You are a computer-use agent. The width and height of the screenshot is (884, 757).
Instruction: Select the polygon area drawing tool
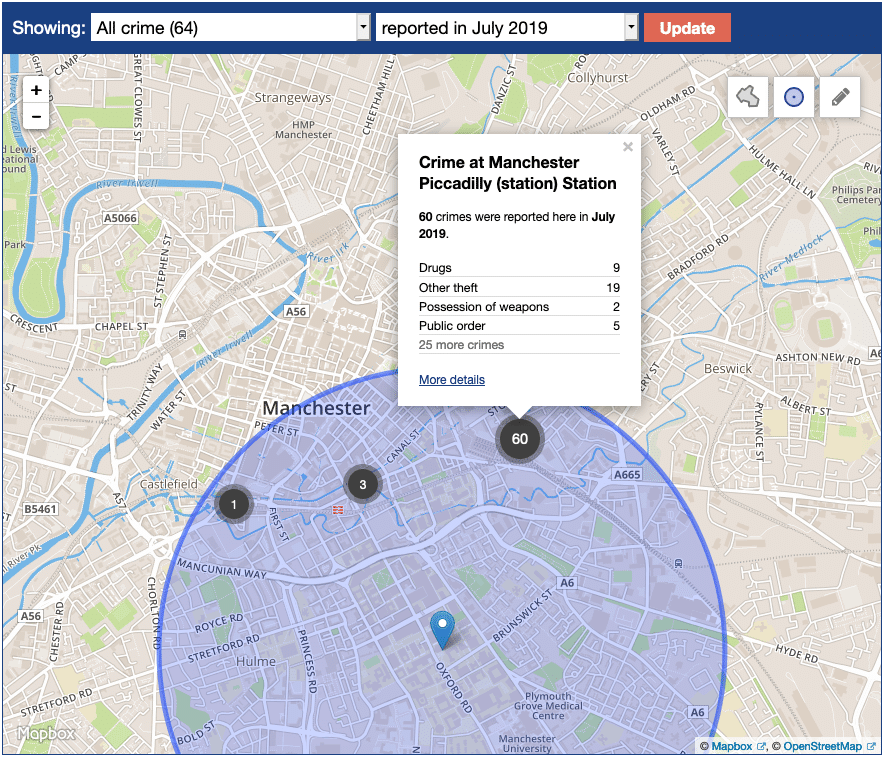(748, 97)
